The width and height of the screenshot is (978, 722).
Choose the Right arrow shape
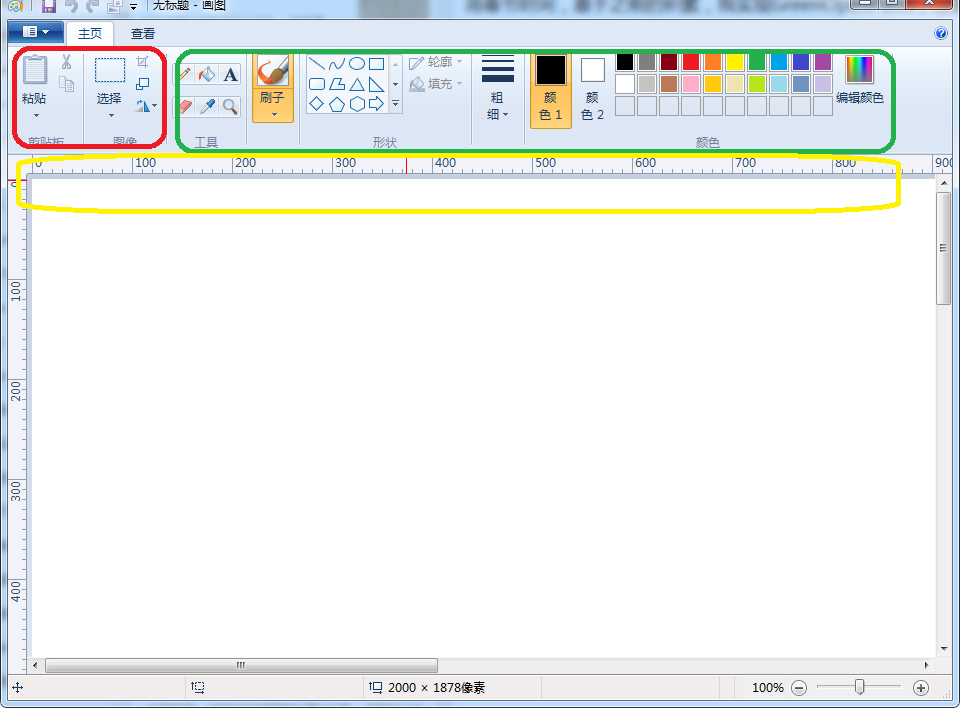(377, 104)
